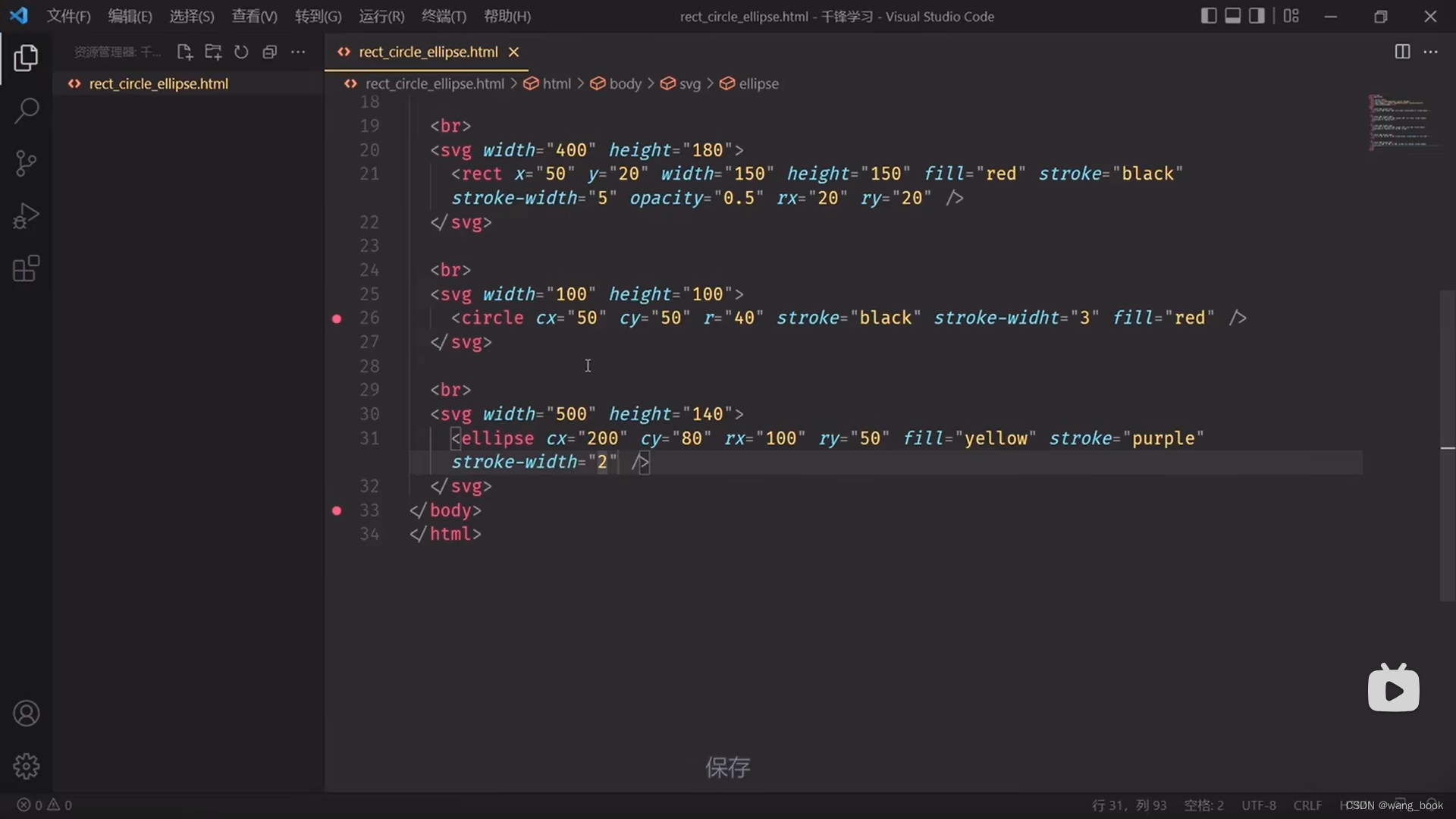Open editor More Actions ellipsis menu

(1430, 52)
